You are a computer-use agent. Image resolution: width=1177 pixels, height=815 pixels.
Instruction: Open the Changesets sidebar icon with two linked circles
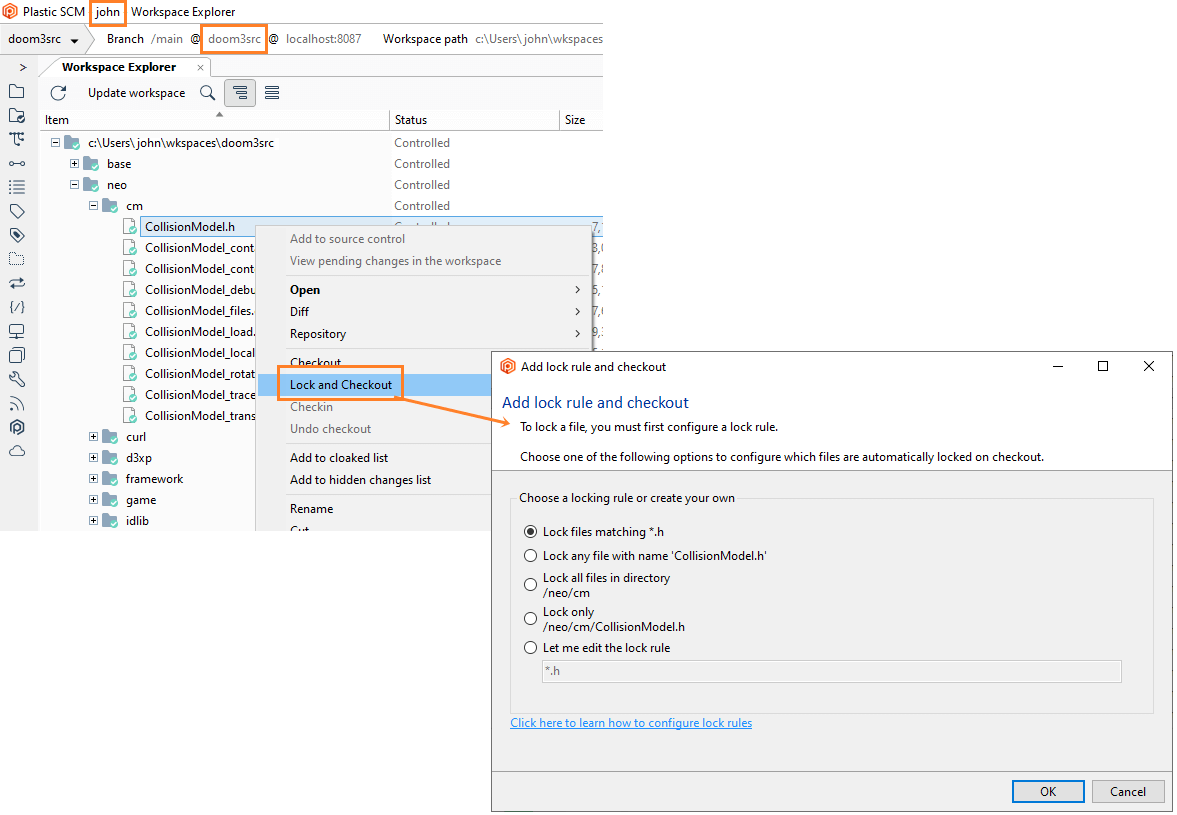pyautogui.click(x=17, y=164)
